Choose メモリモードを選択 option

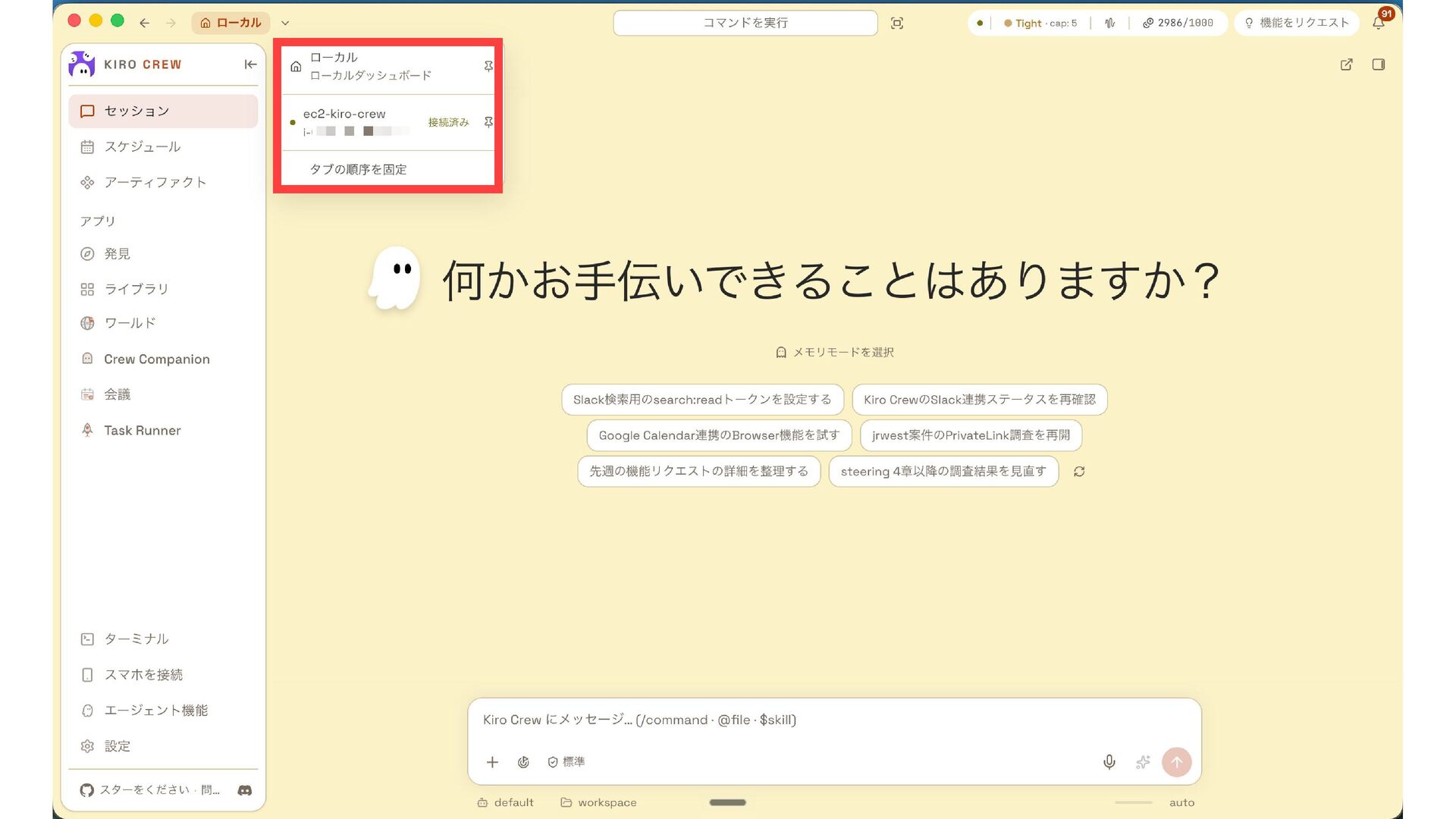click(x=835, y=353)
